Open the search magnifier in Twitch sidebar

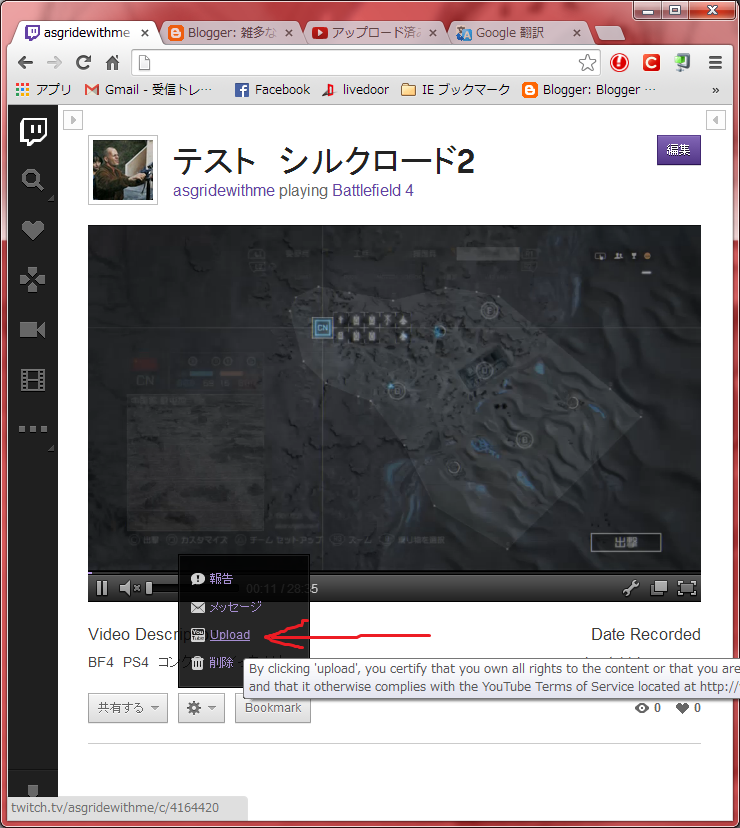pos(33,180)
